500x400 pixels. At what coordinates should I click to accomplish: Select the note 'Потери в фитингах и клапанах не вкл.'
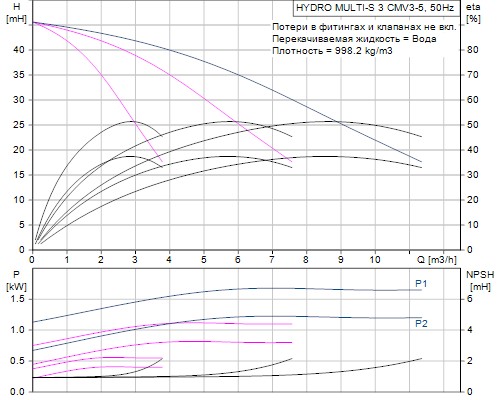[x=364, y=27]
